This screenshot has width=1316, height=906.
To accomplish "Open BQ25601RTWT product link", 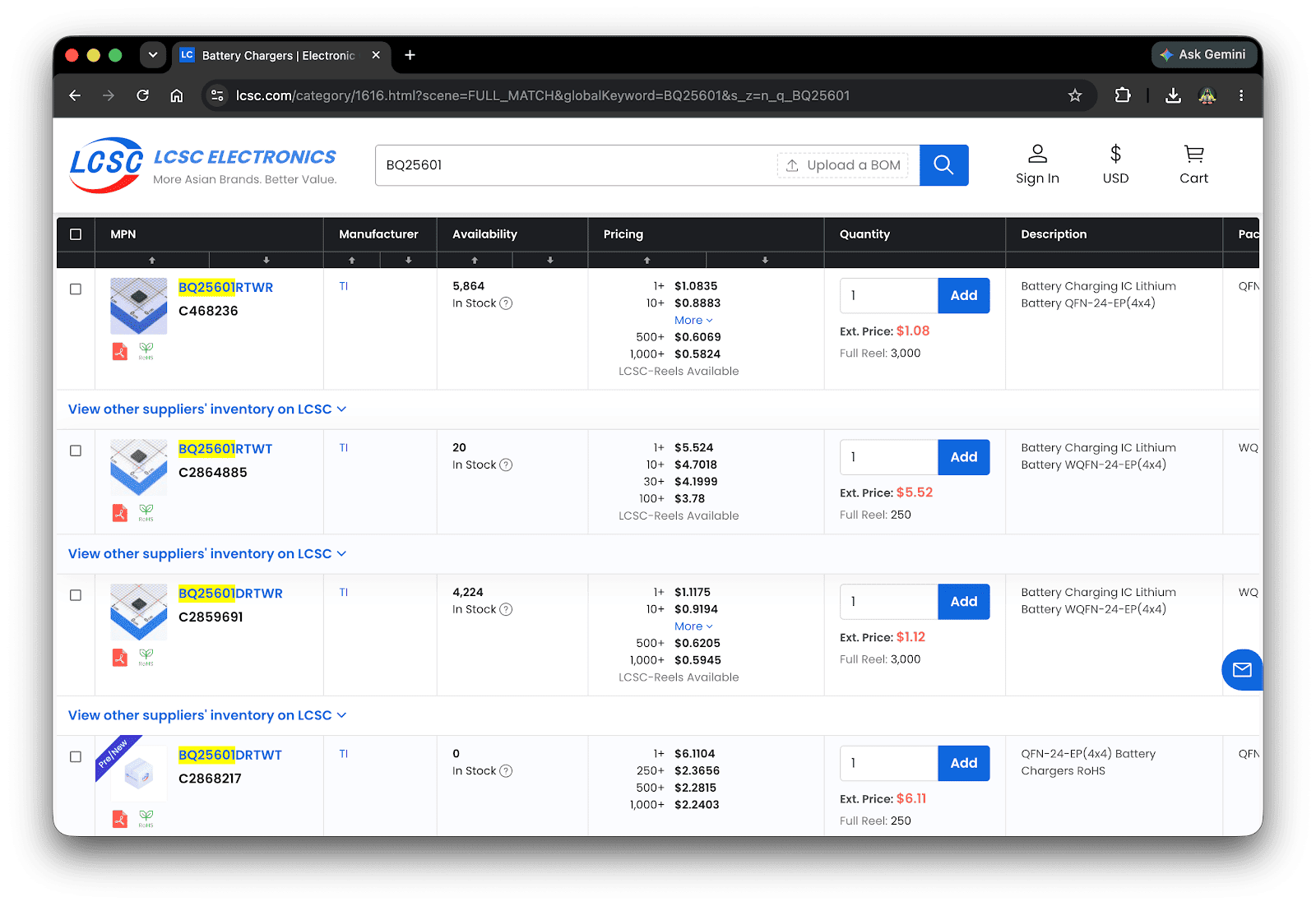I will click(x=225, y=449).
